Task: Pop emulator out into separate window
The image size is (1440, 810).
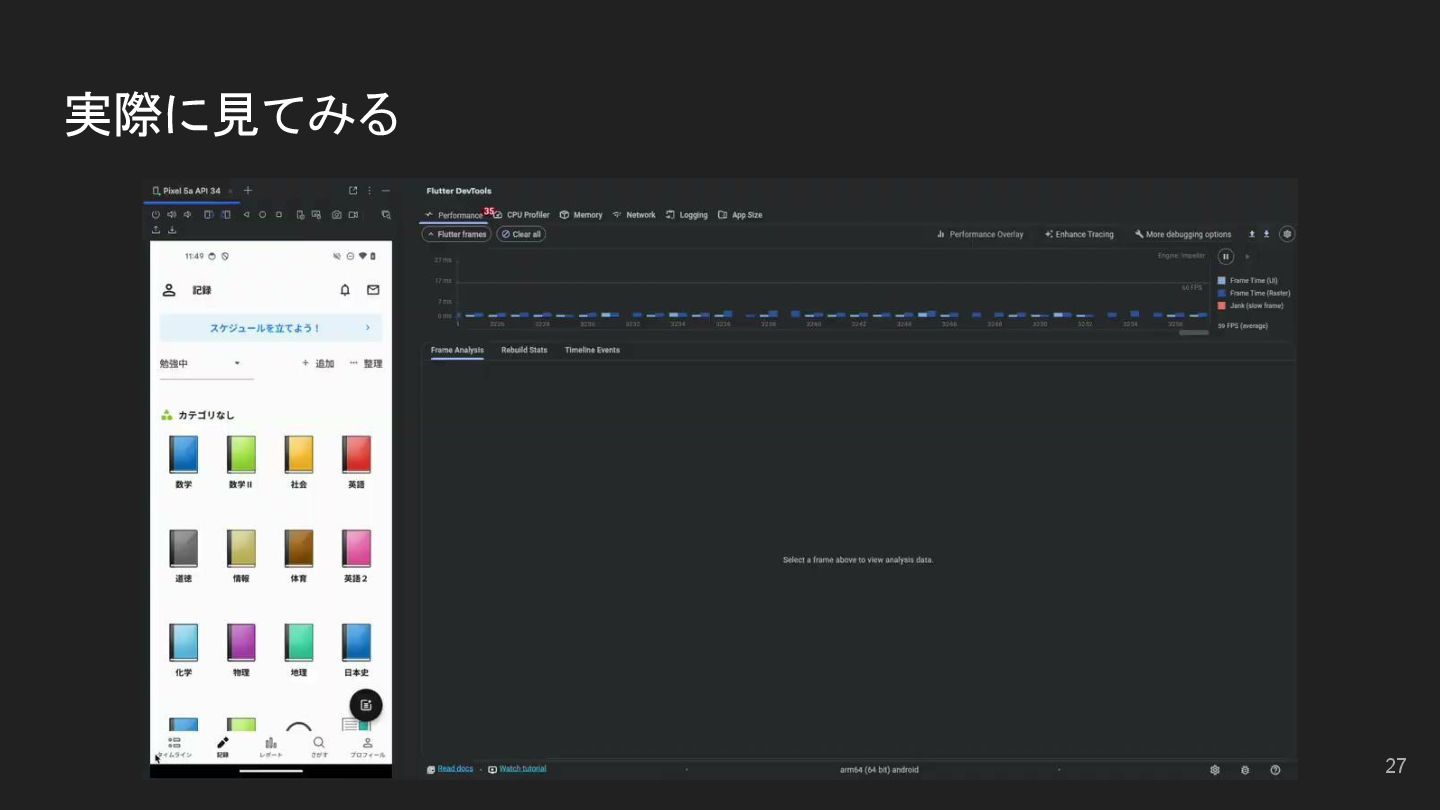Action: [x=353, y=191]
